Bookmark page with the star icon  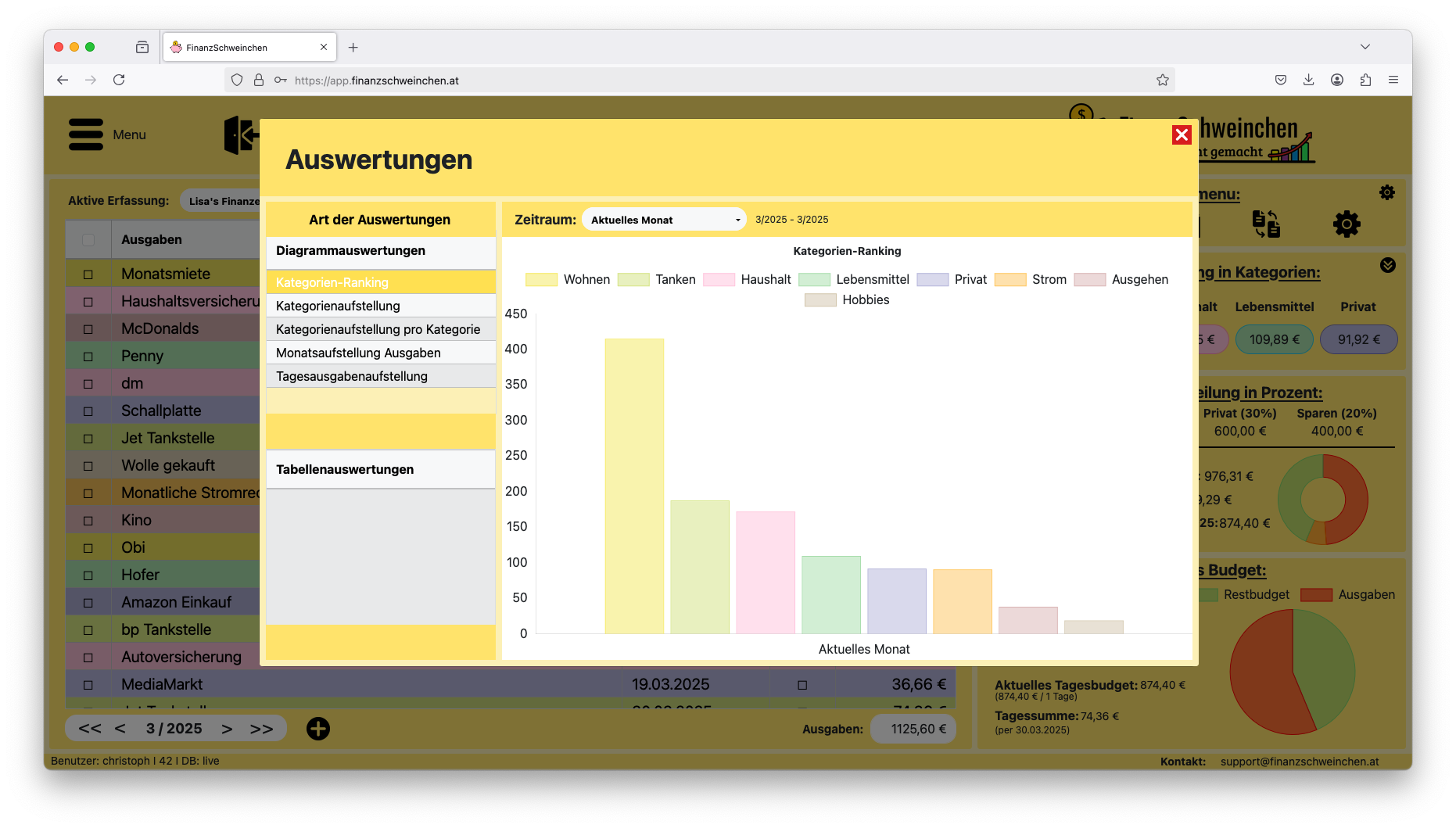point(1163,80)
